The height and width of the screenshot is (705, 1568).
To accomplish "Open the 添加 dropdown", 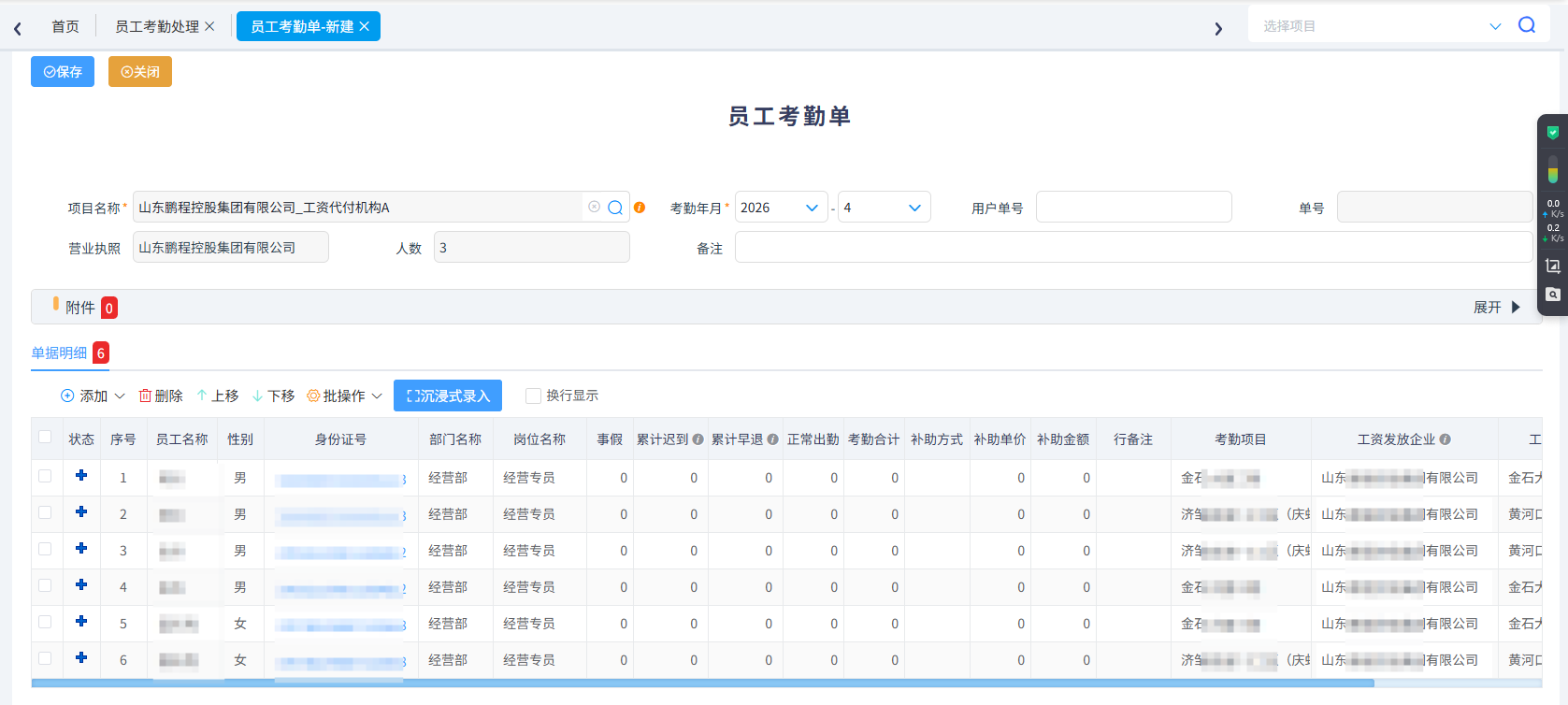I will (93, 396).
